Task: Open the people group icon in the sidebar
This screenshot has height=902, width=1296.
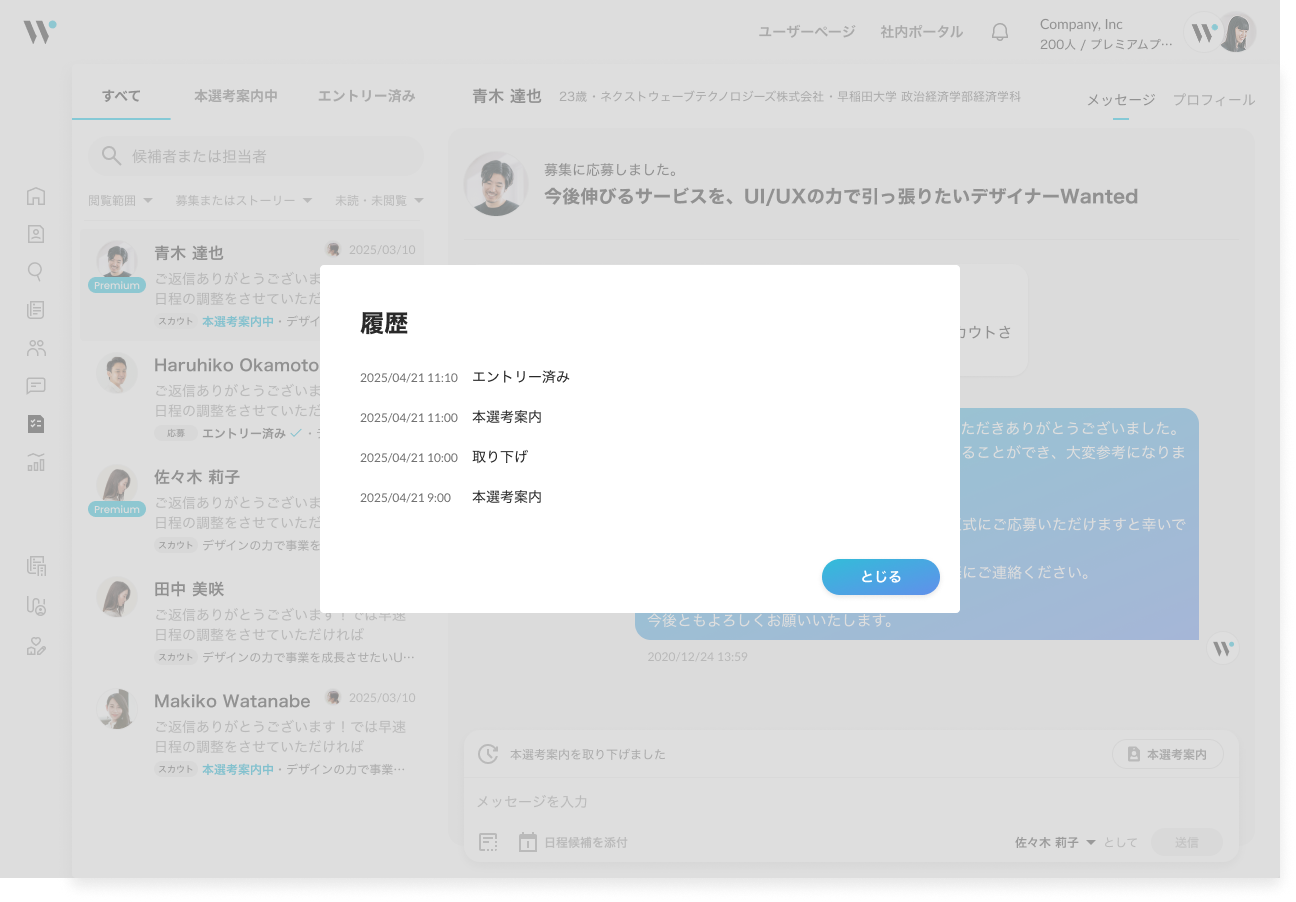Action: click(x=36, y=348)
